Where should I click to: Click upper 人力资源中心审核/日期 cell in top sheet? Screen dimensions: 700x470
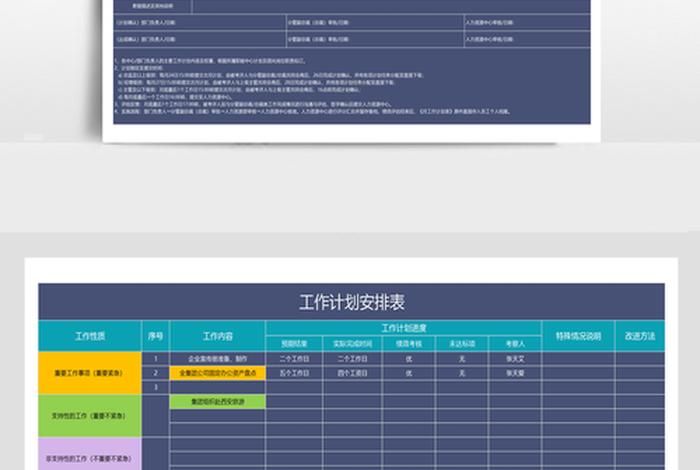tap(527, 22)
